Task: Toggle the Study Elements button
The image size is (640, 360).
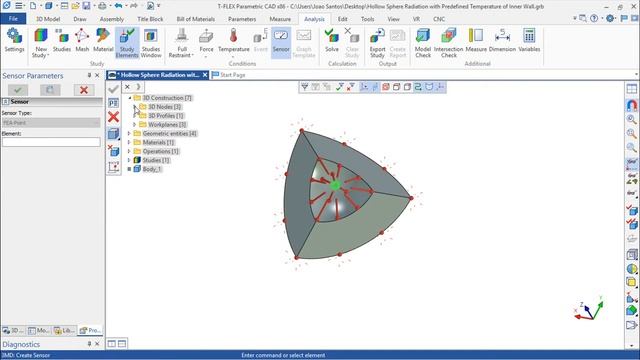Action: coord(127,43)
